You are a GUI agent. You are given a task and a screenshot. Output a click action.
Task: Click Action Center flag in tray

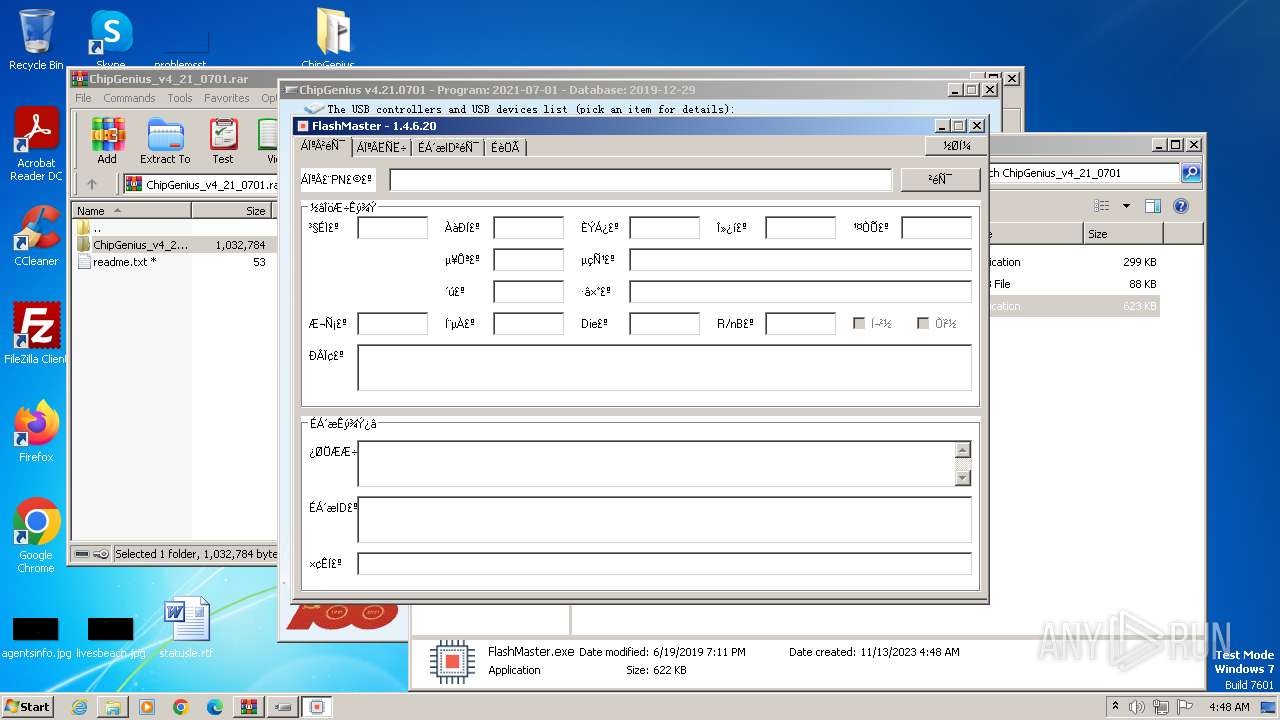tap(1185, 707)
